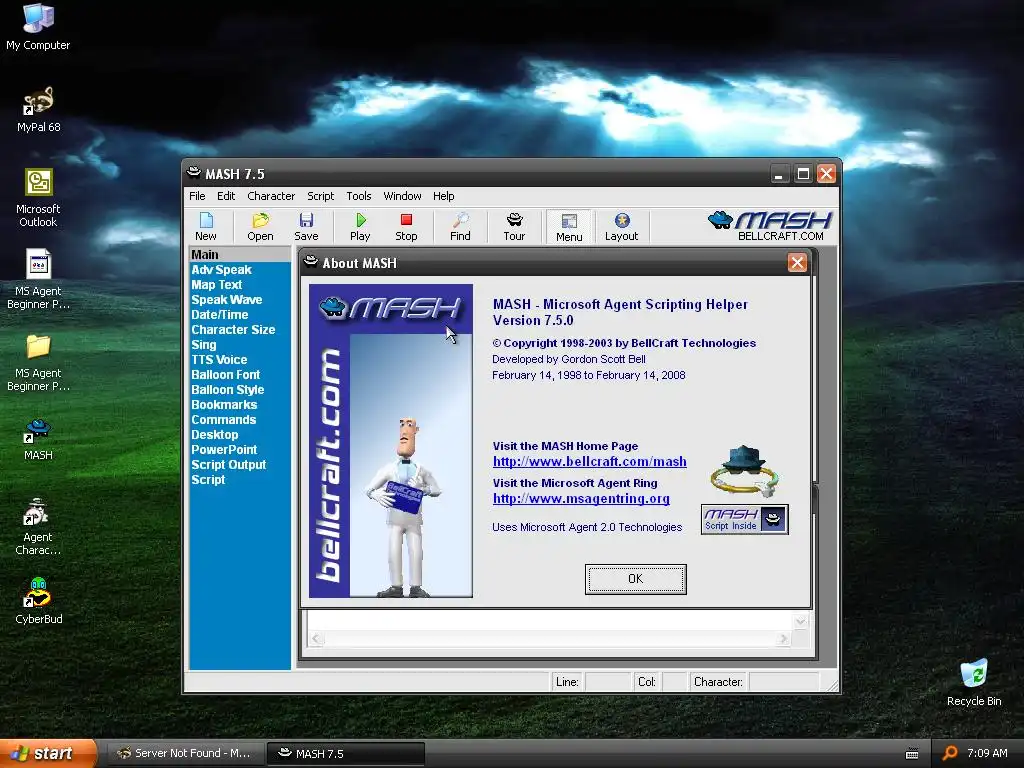The width and height of the screenshot is (1024, 768).
Task: Click the MASH 7.5 taskbar button
Action: click(346, 753)
